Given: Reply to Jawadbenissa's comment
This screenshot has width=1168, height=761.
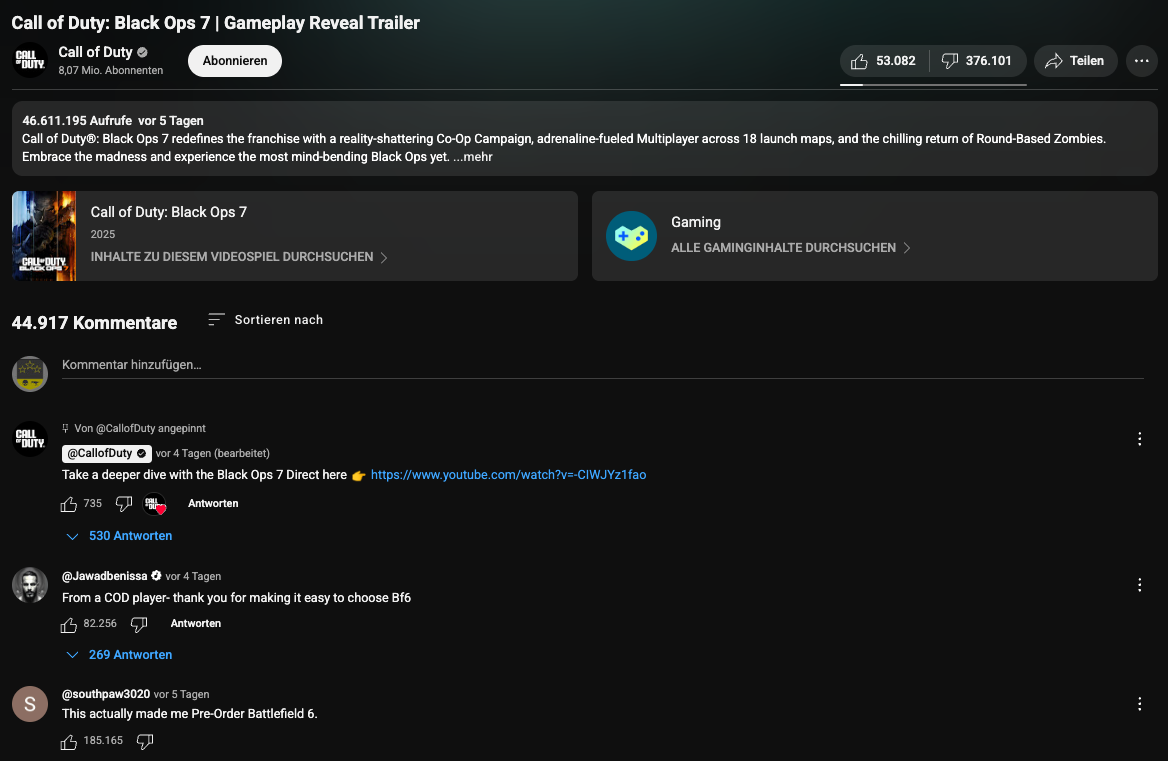Looking at the screenshot, I should point(196,624).
